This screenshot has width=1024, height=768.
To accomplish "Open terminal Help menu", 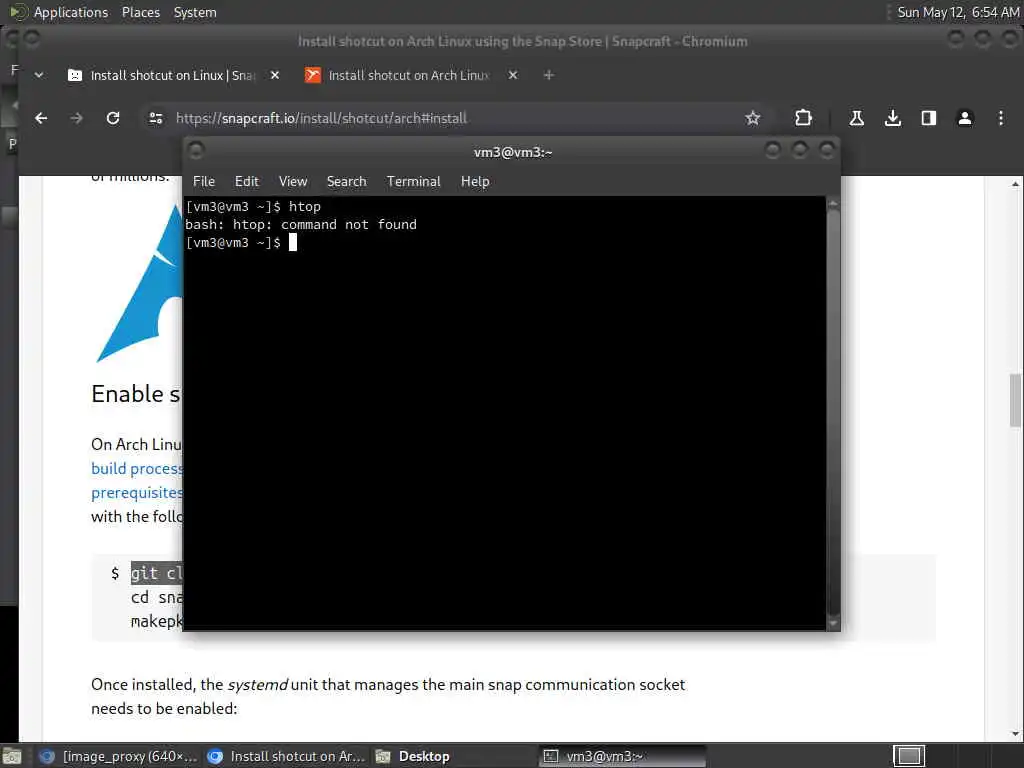I will point(475,182).
